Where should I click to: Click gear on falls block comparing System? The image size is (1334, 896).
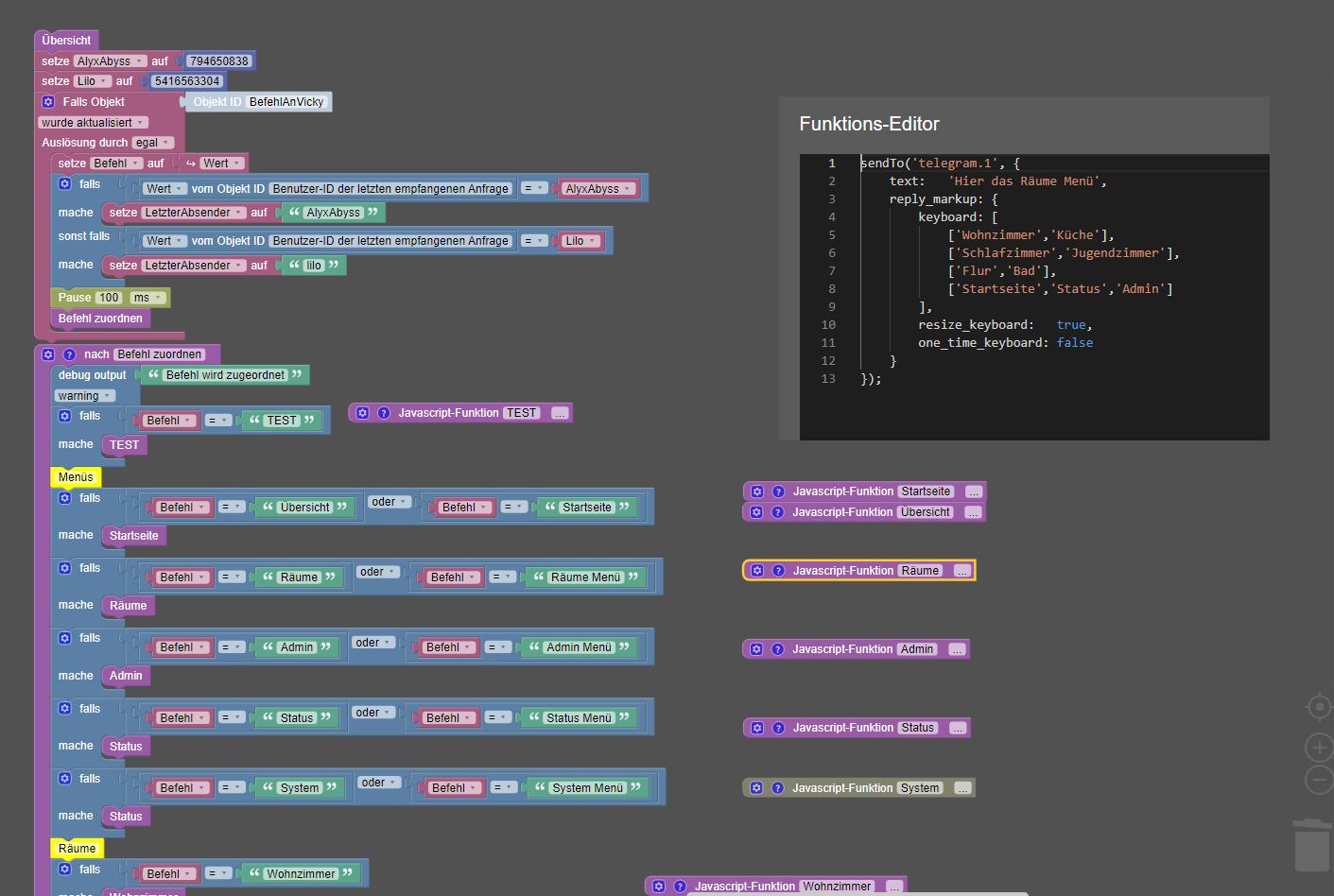(65, 779)
